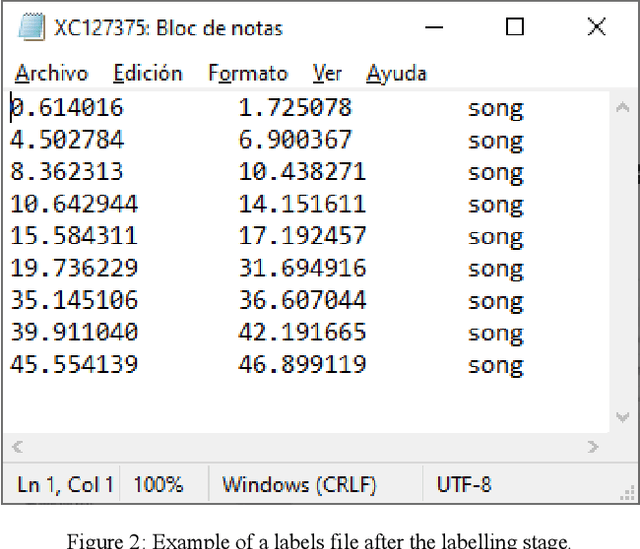Maximize the Bloc de notas window
The image size is (640, 549).
coord(514,28)
